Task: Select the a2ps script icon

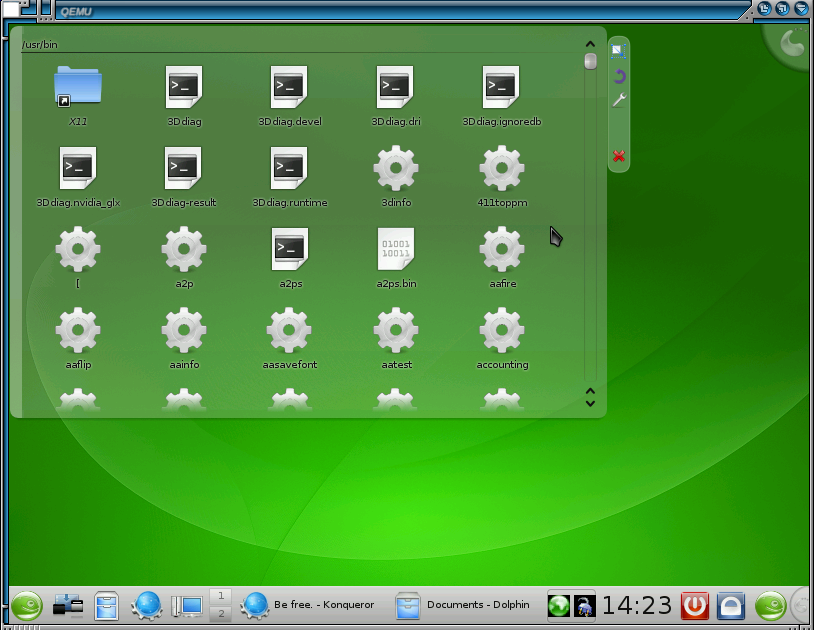Action: click(290, 249)
